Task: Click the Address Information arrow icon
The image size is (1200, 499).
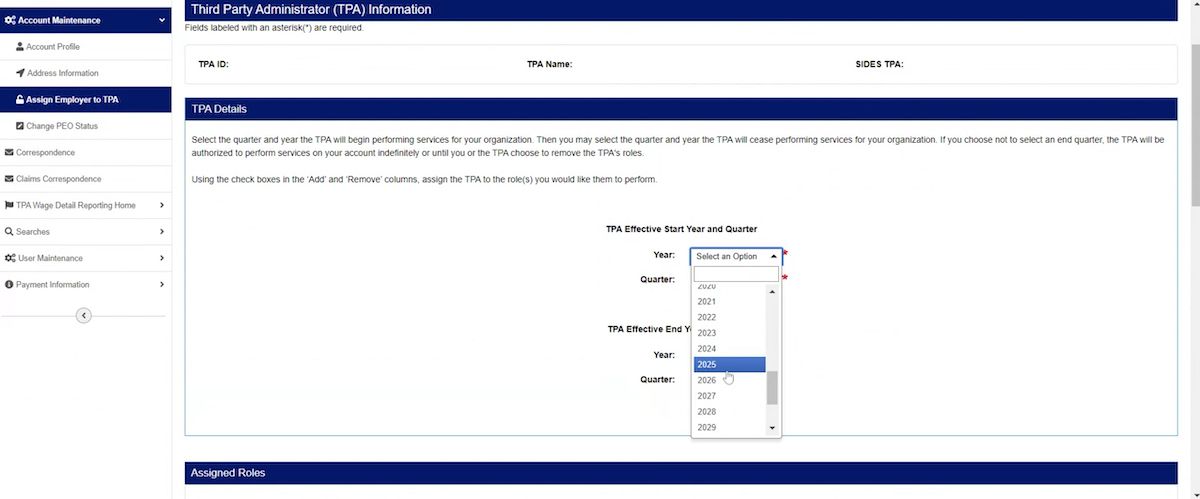Action: (20, 73)
